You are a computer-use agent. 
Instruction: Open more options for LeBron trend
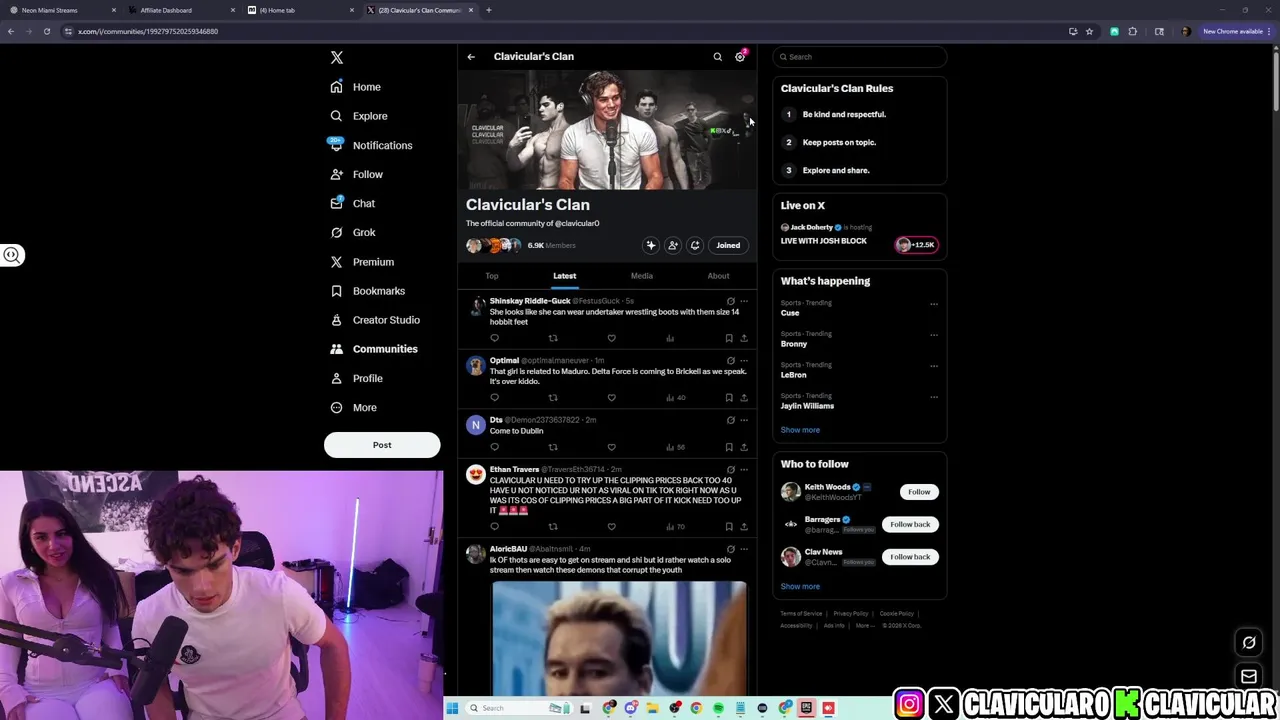[934, 366]
